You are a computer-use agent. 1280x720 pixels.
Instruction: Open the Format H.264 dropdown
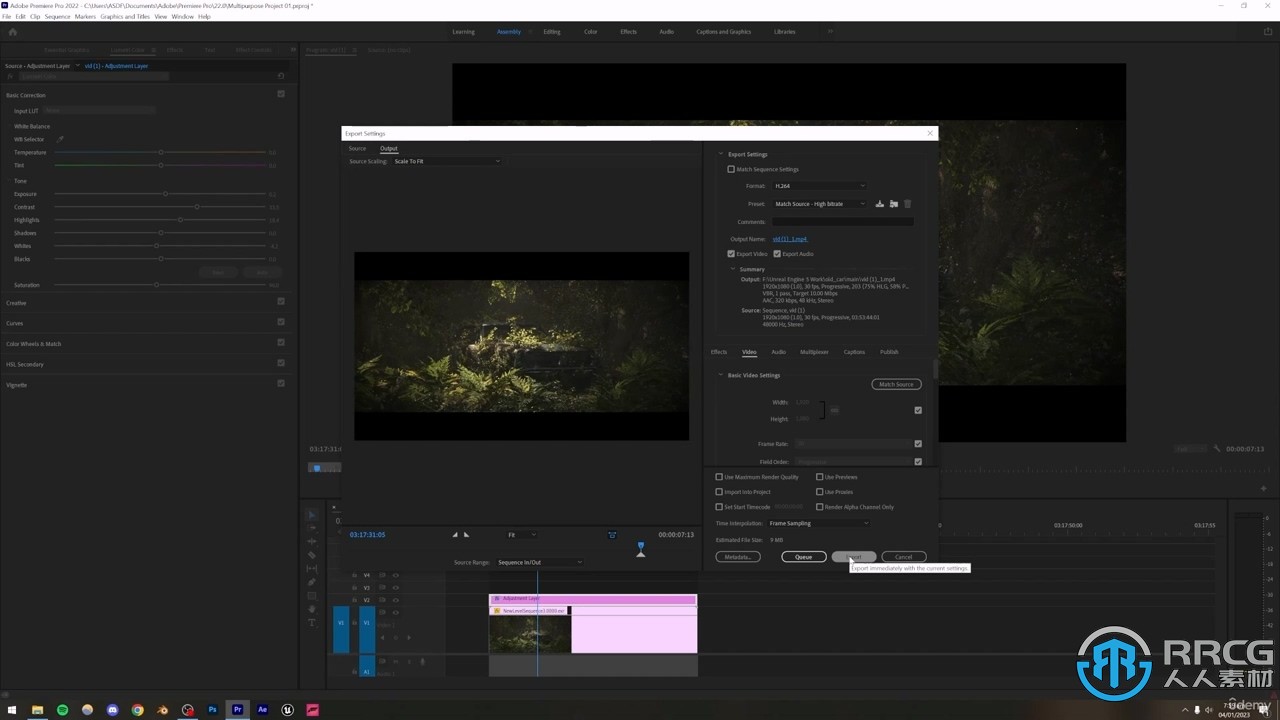point(819,186)
